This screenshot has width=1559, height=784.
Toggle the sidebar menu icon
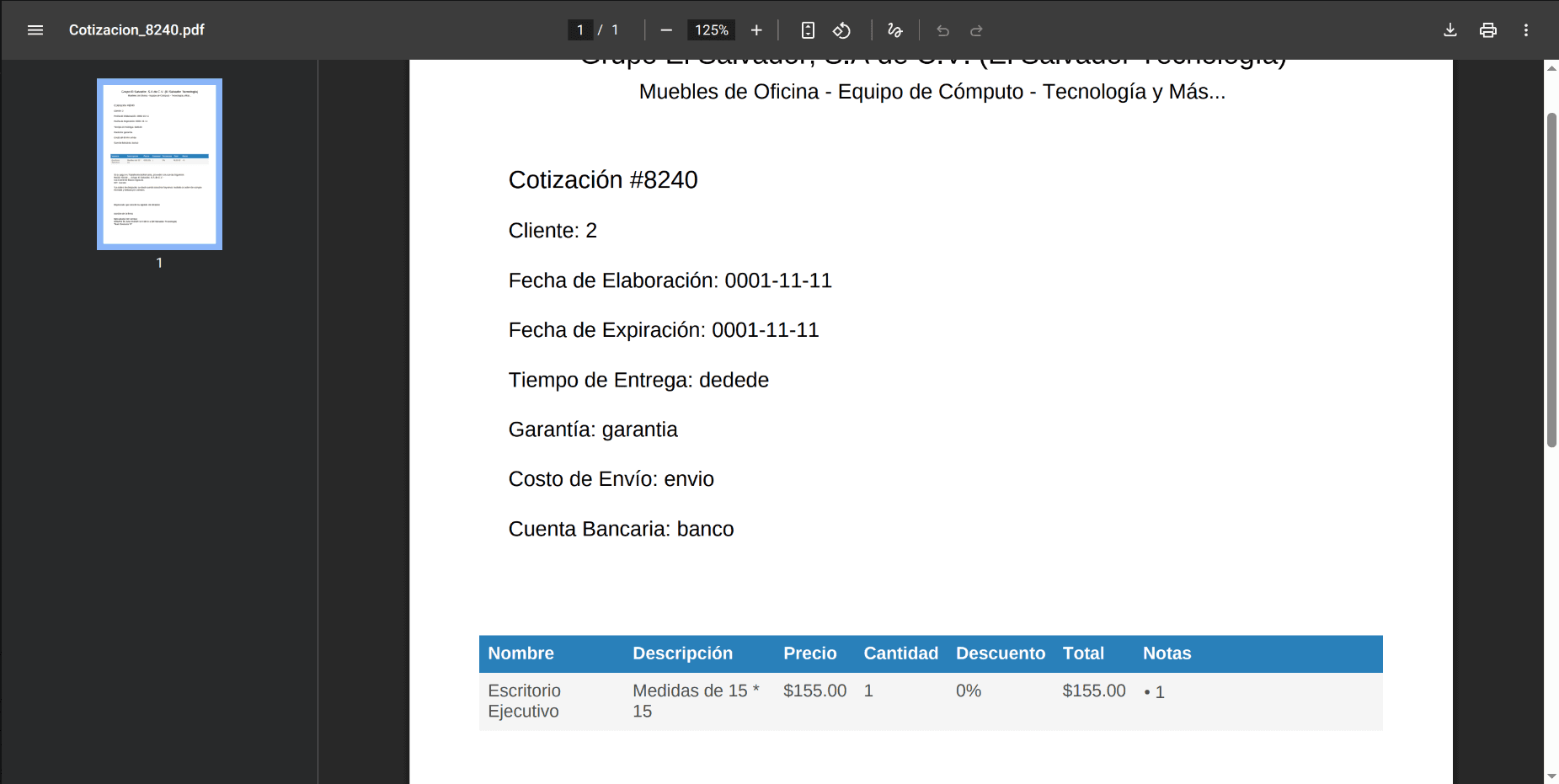coord(35,30)
